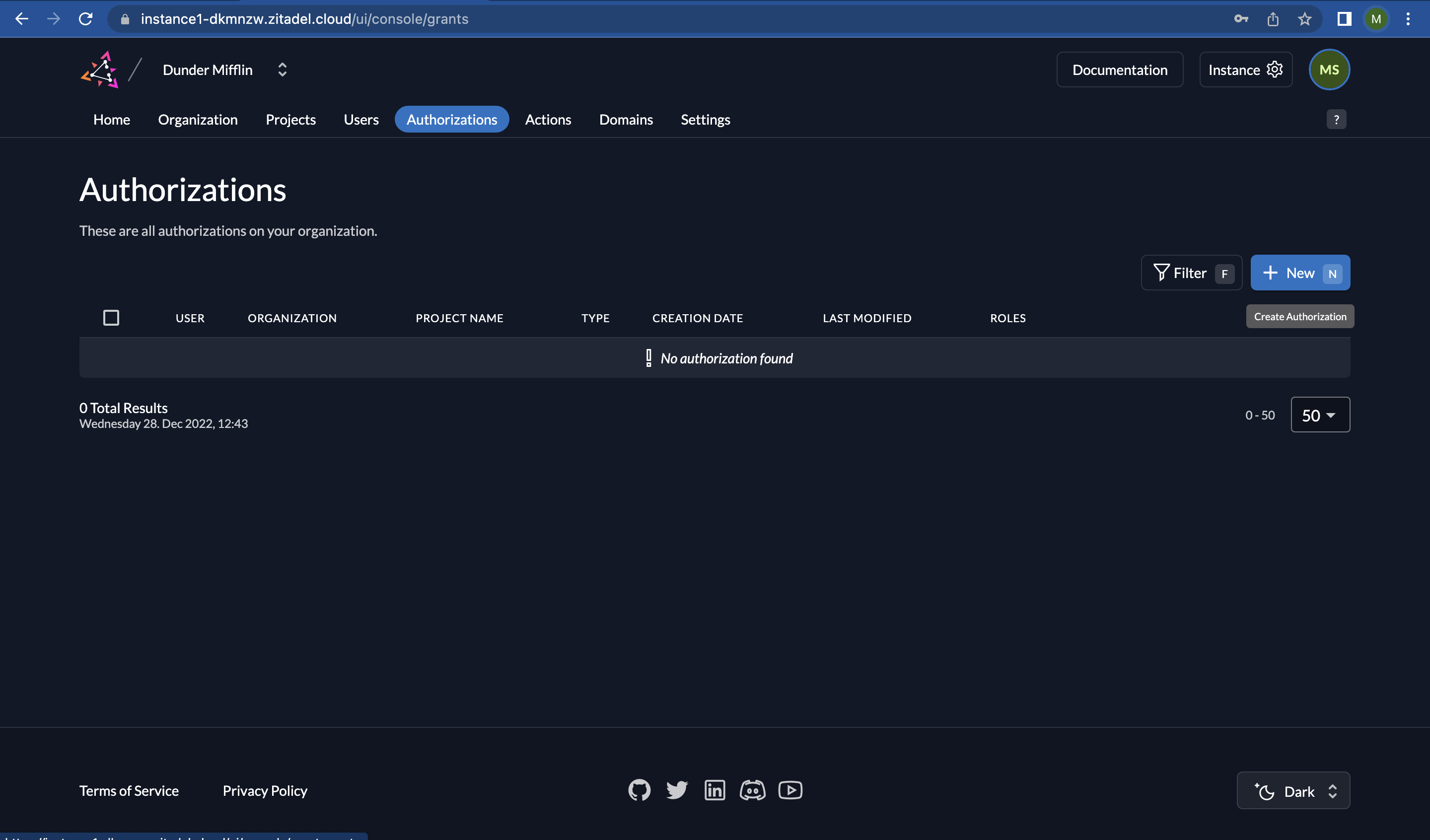Open the GitHub icon link in footer
Image resolution: width=1430 pixels, height=840 pixels.
click(x=639, y=790)
